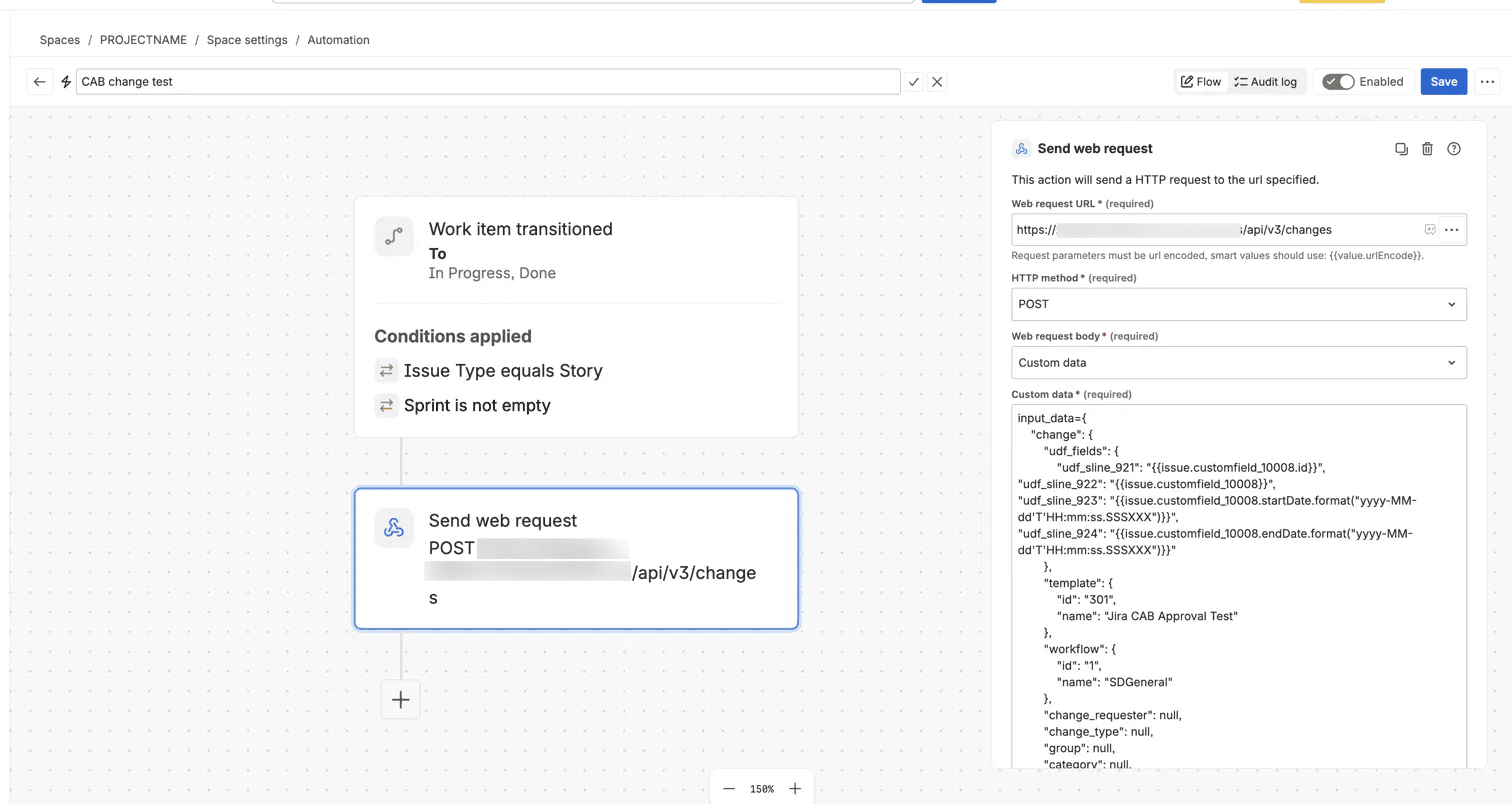Open the Audit log view
The height and width of the screenshot is (804, 1512).
tap(1265, 82)
